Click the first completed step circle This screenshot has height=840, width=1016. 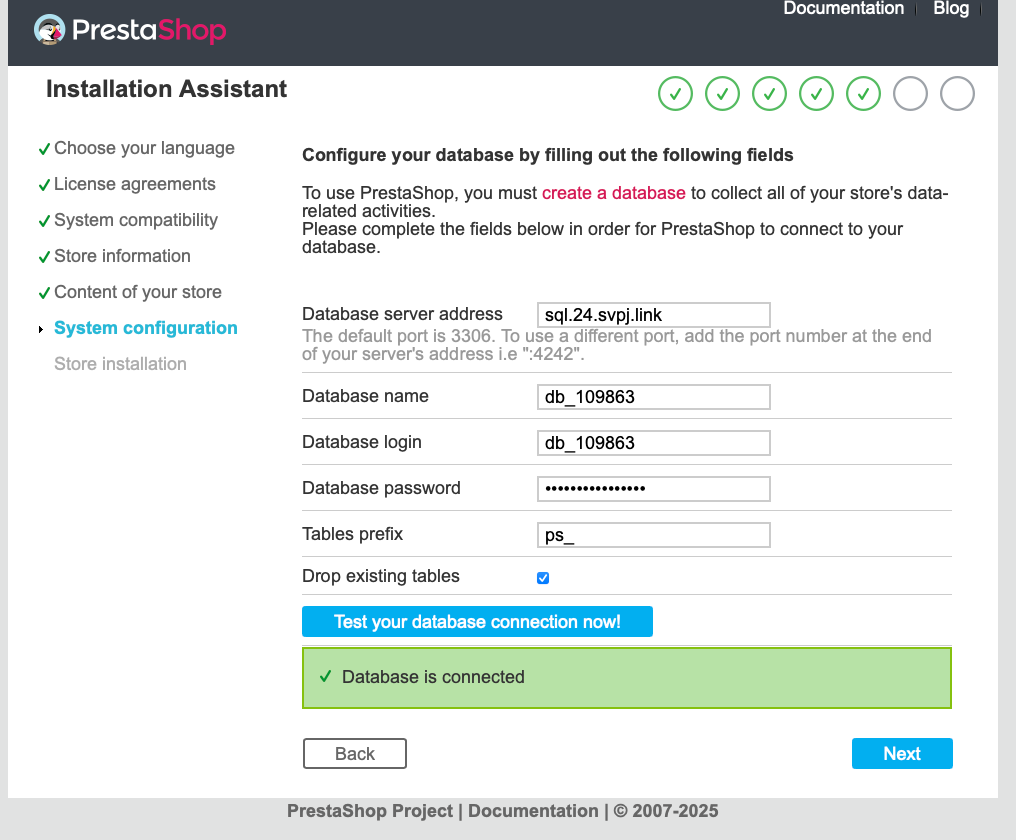676,94
